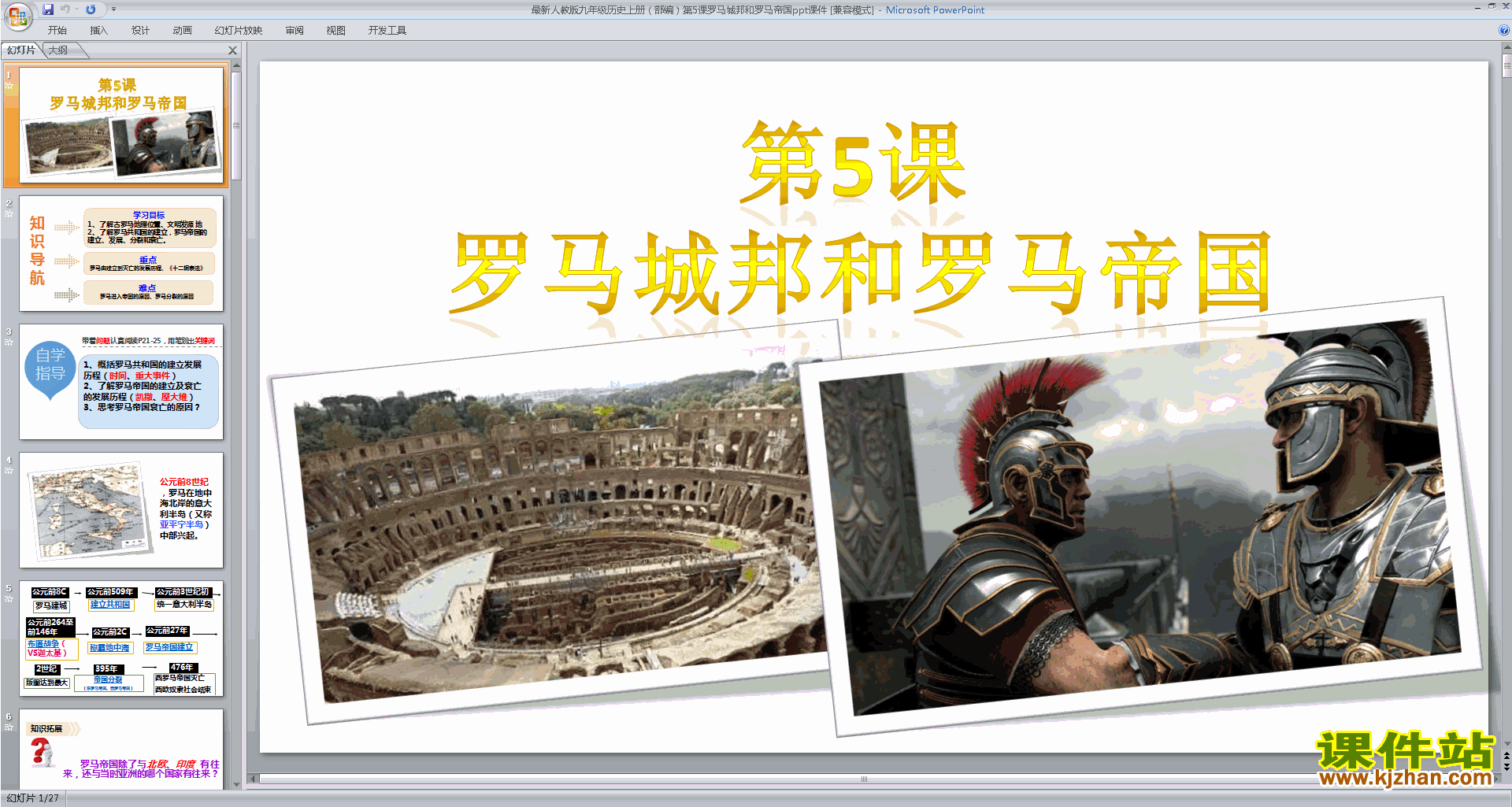Select the 第5课 title text on slide
Image resolution: width=1512 pixels, height=807 pixels.
[853, 162]
